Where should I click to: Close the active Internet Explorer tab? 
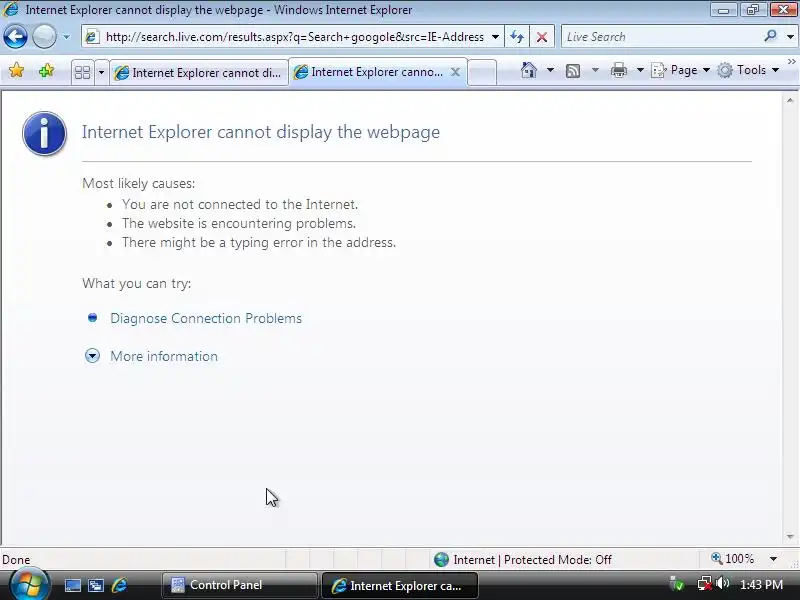[456, 72]
